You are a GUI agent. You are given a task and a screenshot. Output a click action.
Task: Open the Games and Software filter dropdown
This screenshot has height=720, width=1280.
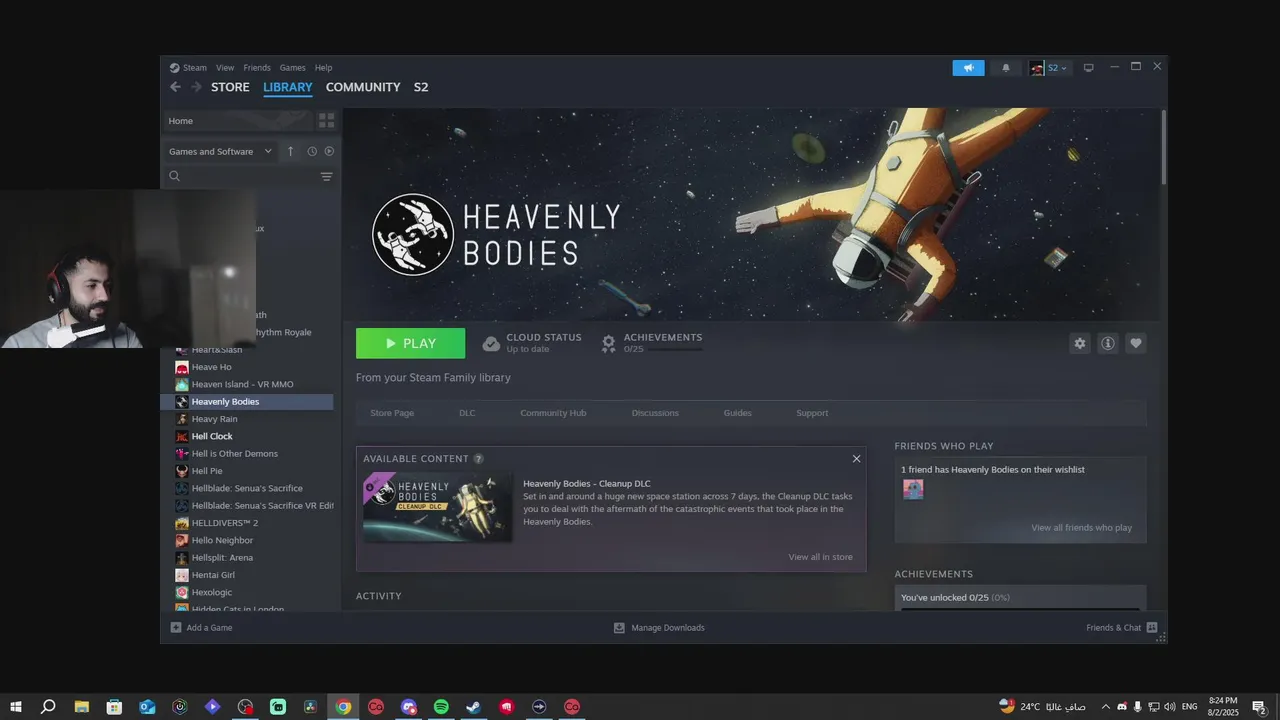click(220, 151)
